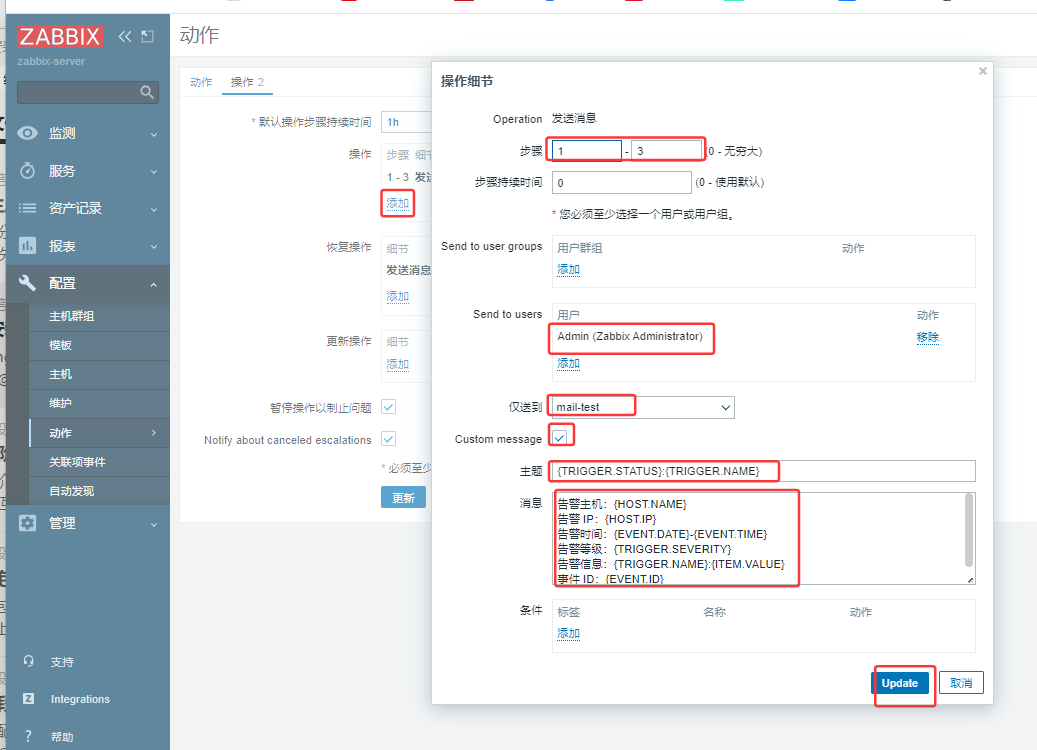Click 添加 under 操作 steps
The width and height of the screenshot is (1037, 750).
point(397,203)
